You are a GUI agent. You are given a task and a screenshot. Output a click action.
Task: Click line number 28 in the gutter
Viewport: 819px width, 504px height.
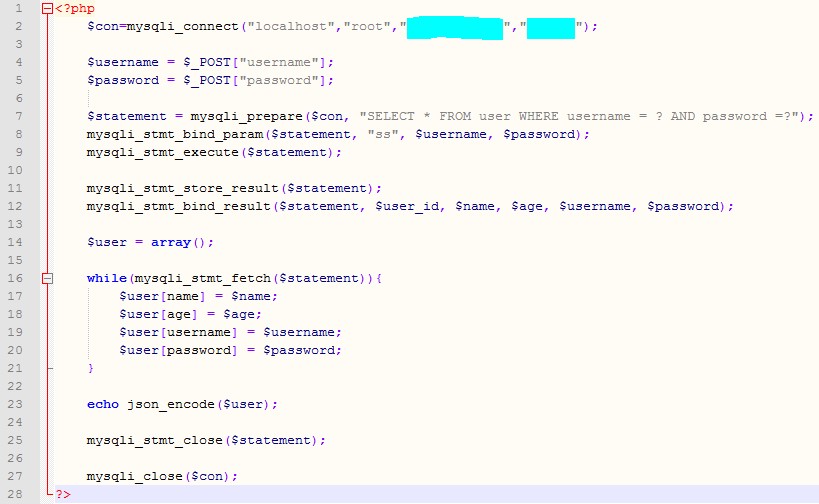15,494
